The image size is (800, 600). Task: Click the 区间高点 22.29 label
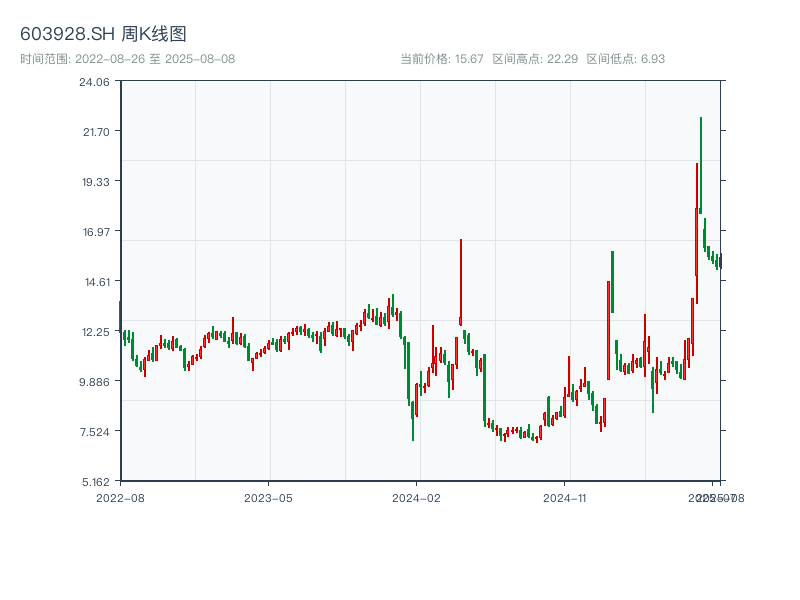pos(535,59)
